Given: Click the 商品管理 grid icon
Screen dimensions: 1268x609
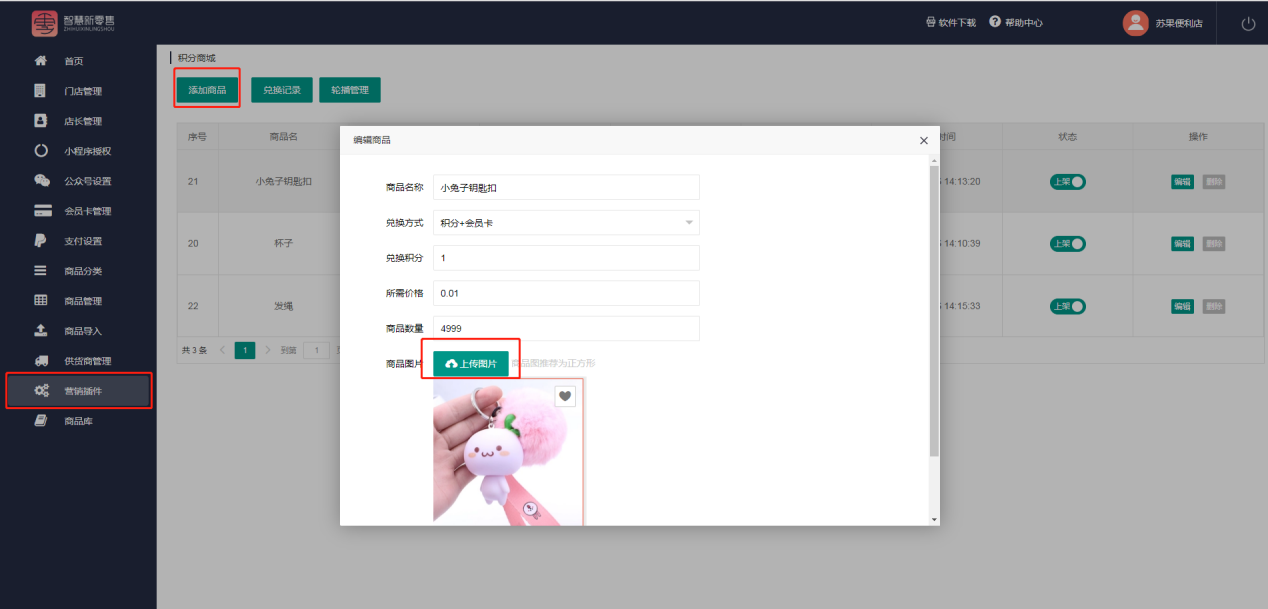Looking at the screenshot, I should pyautogui.click(x=41, y=301).
